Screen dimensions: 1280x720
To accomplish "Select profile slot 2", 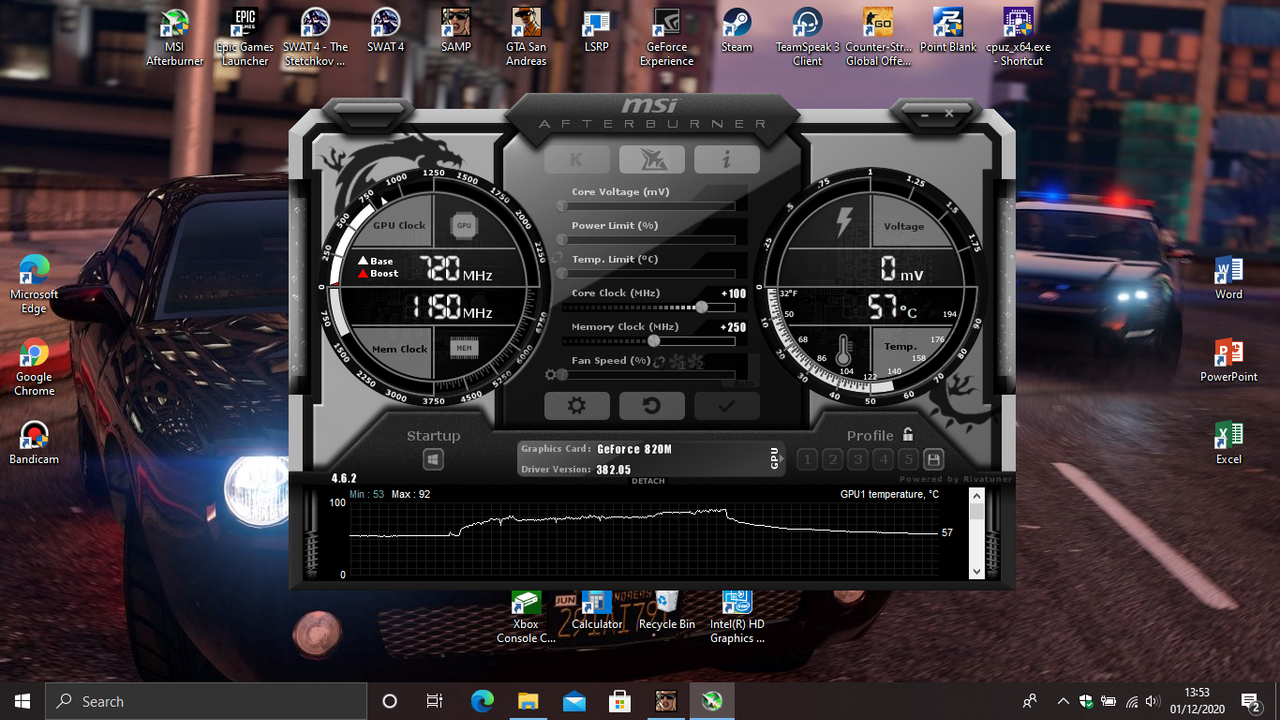I will pyautogui.click(x=832, y=460).
